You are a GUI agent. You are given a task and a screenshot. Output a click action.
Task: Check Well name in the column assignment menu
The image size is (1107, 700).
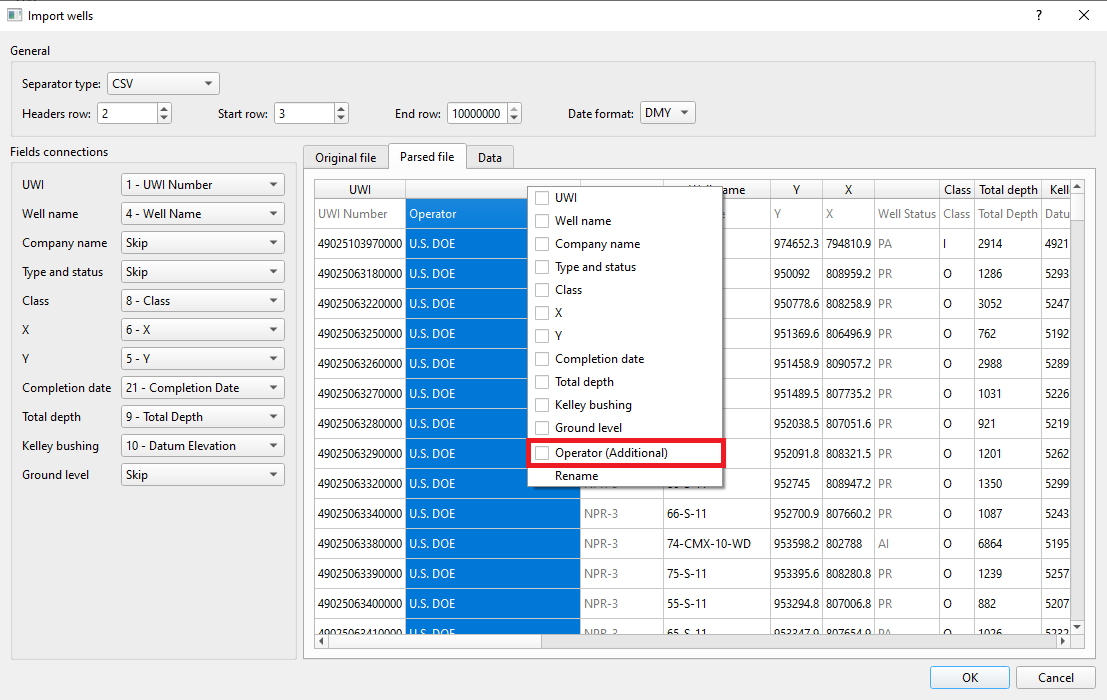541,220
